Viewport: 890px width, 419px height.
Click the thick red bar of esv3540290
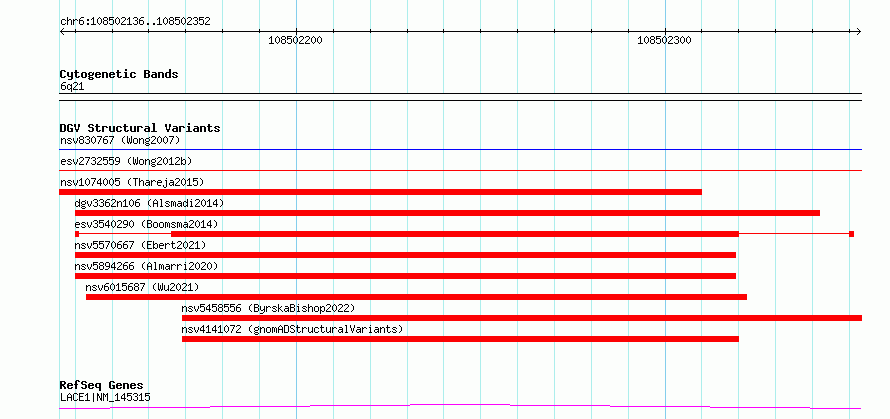point(455,234)
